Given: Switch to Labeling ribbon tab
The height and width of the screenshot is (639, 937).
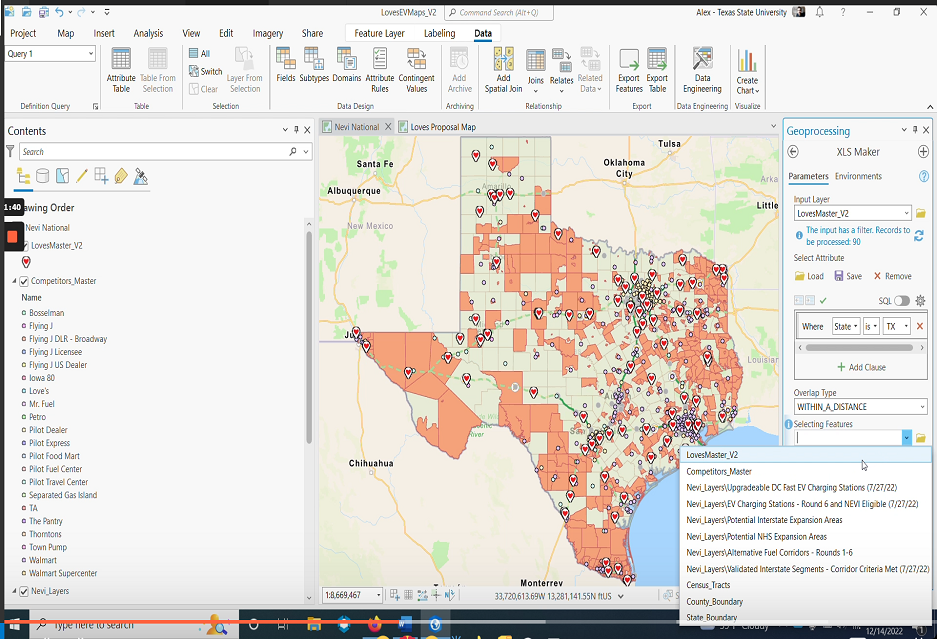Looking at the screenshot, I should (x=439, y=33).
